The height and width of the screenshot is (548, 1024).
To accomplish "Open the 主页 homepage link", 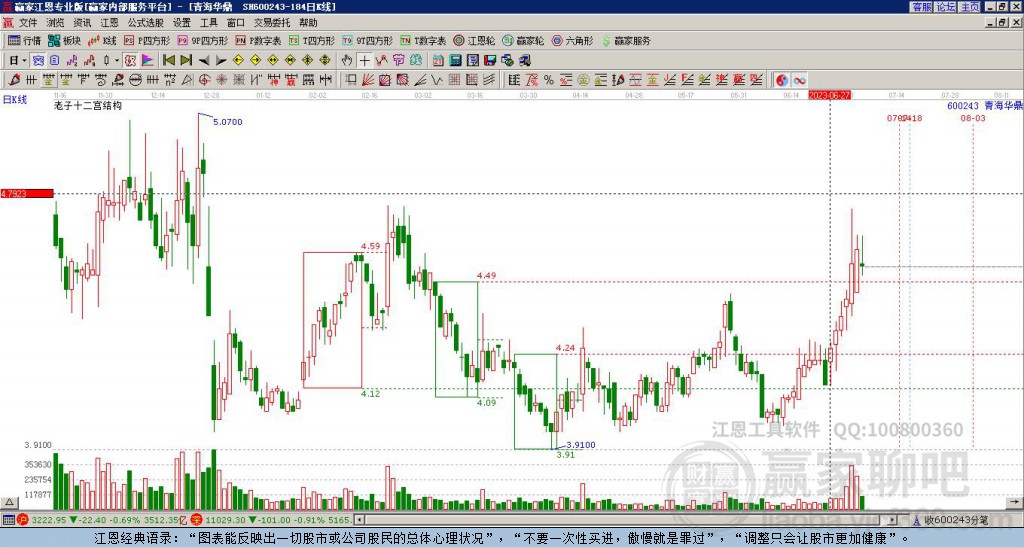I will click(970, 7).
